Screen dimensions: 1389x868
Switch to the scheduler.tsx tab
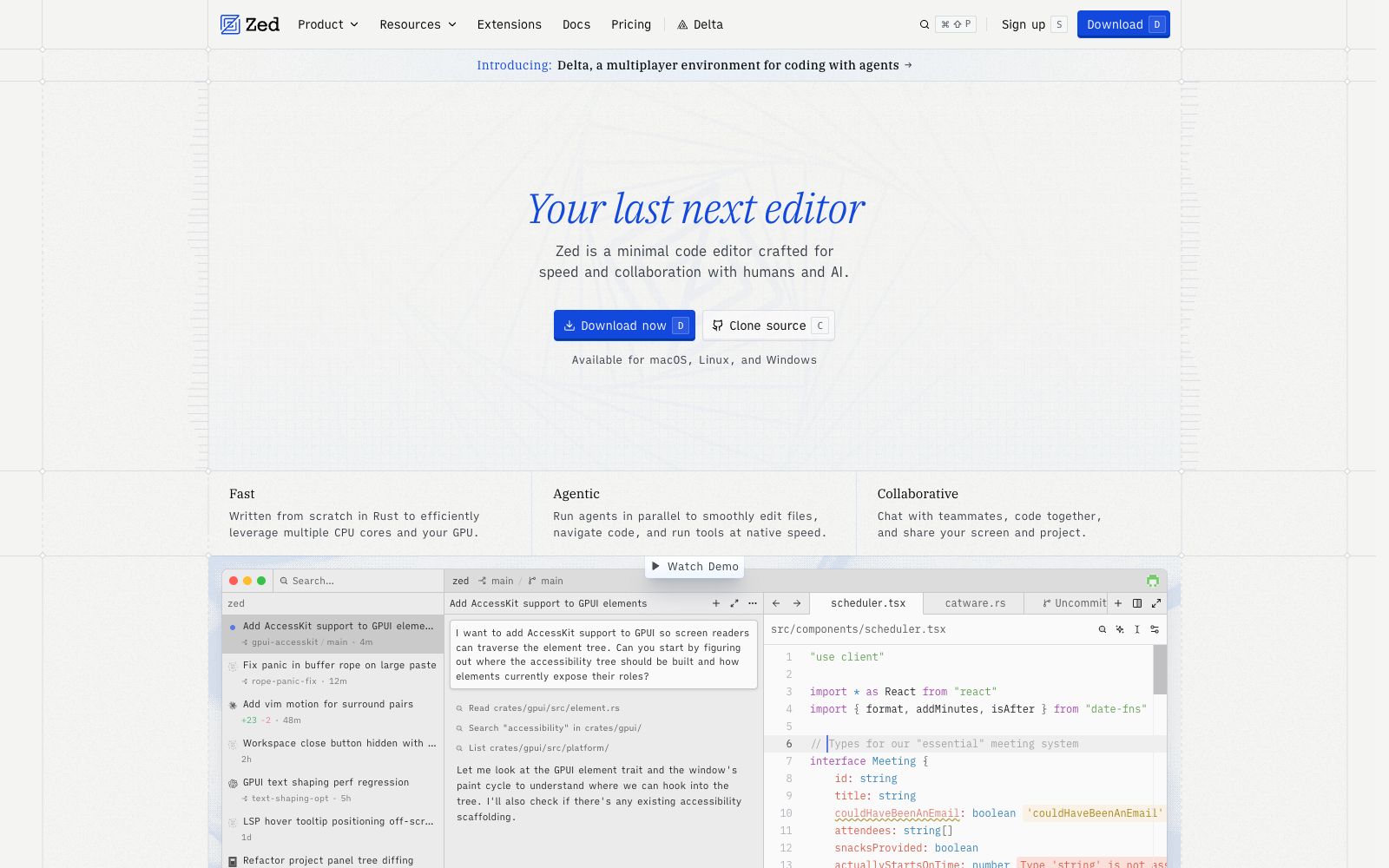click(867, 603)
